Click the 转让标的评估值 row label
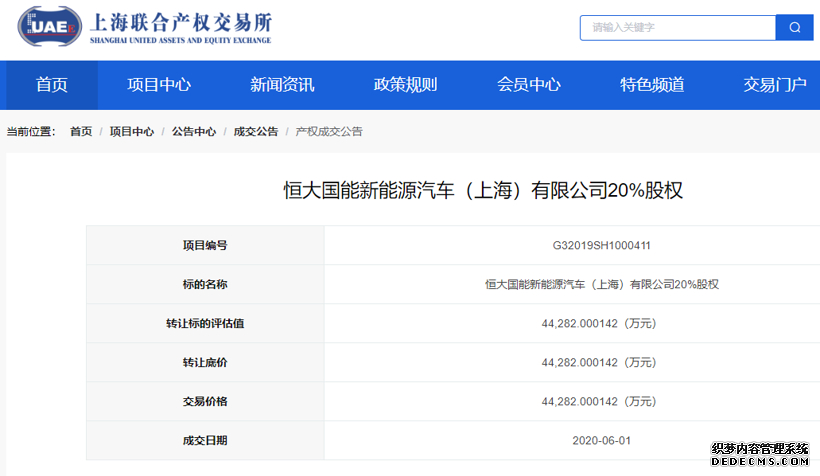The width and height of the screenshot is (820, 476). (205, 323)
